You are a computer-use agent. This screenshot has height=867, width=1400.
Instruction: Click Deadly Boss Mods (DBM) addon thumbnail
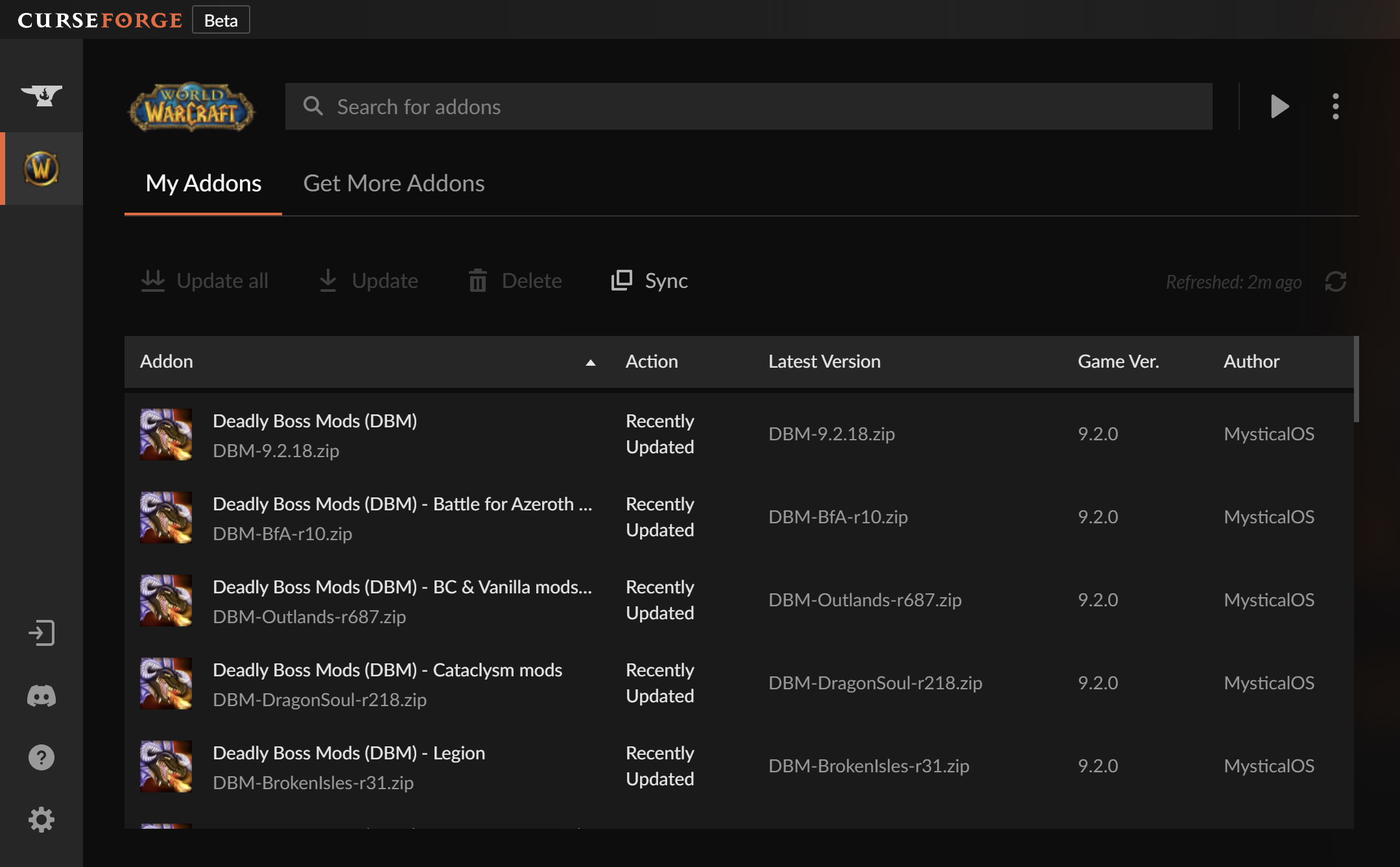coord(166,434)
